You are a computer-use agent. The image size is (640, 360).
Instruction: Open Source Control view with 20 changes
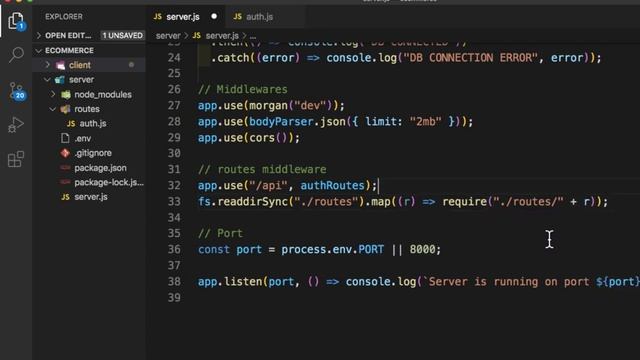17,91
